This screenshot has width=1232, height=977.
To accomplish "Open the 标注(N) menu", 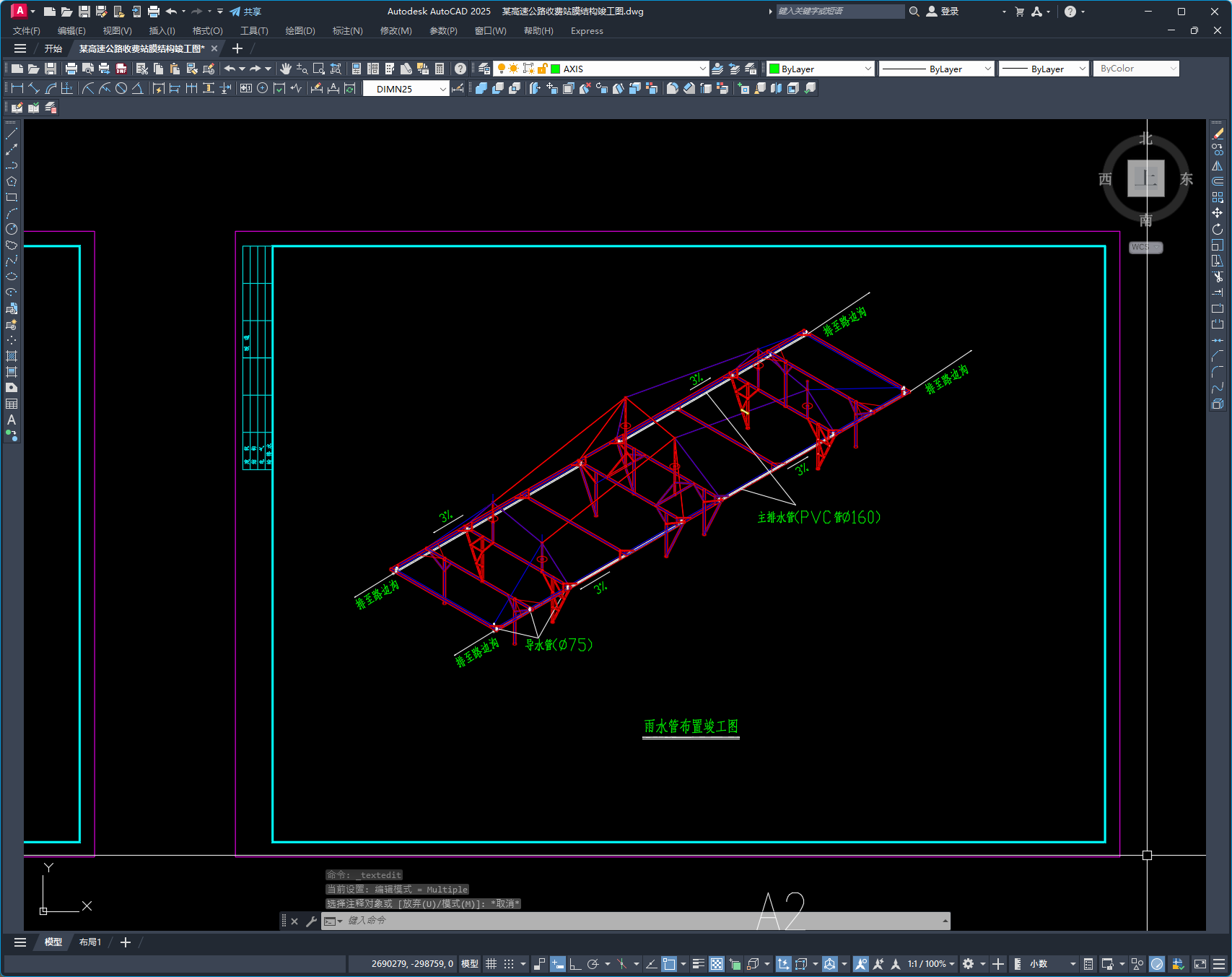I will (x=347, y=31).
